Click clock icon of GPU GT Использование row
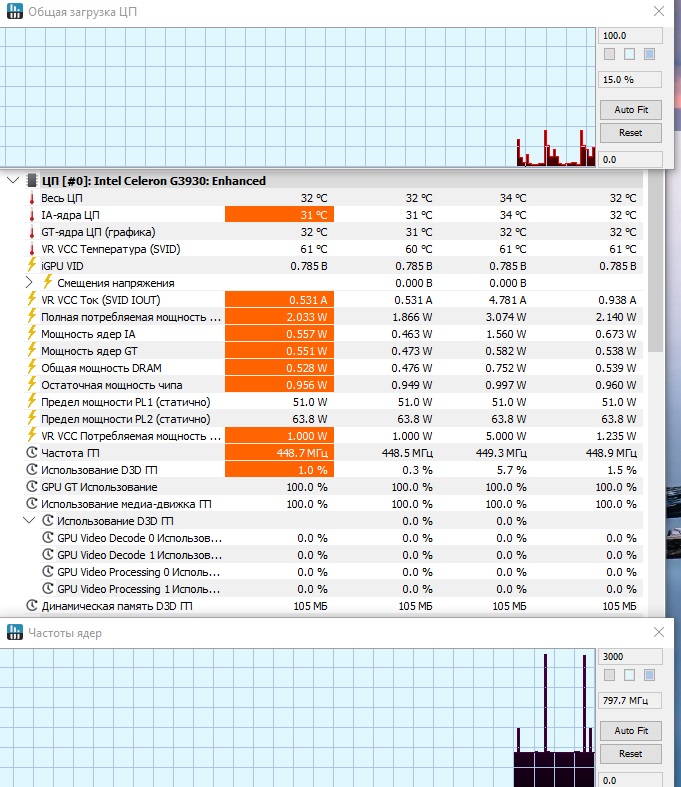The height and width of the screenshot is (787, 681). 32,486
